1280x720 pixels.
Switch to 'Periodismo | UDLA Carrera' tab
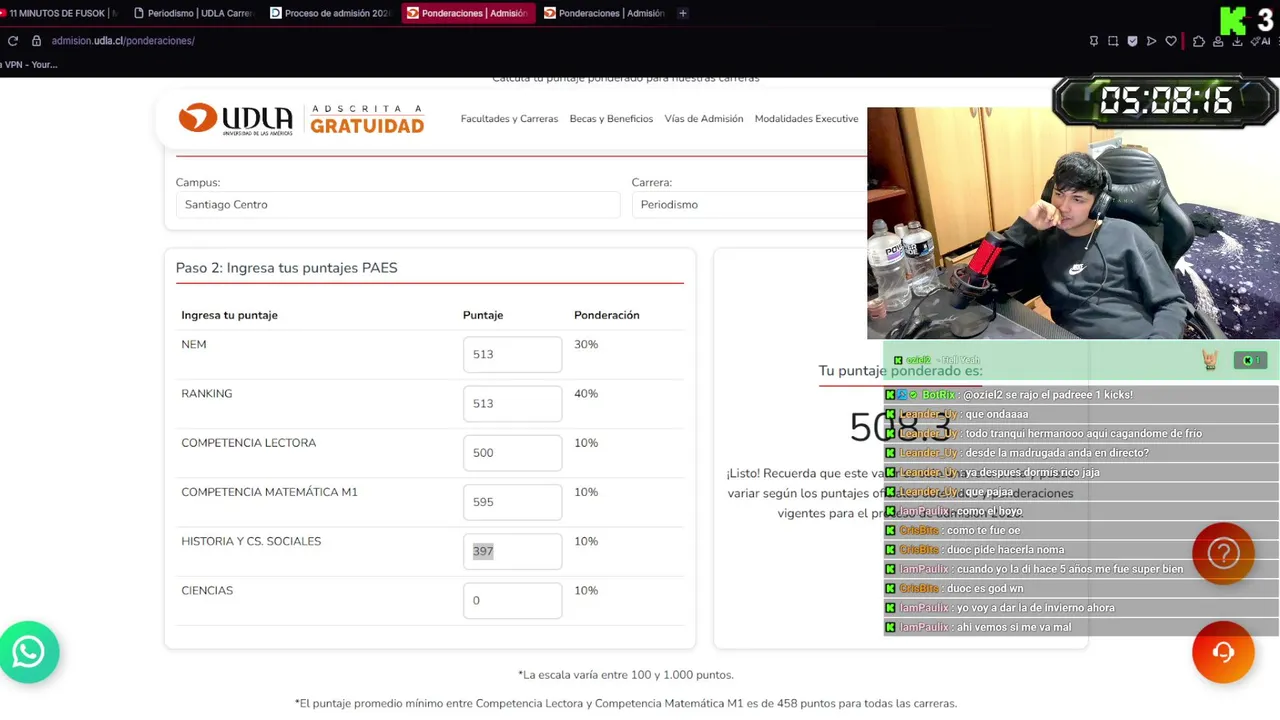click(194, 13)
